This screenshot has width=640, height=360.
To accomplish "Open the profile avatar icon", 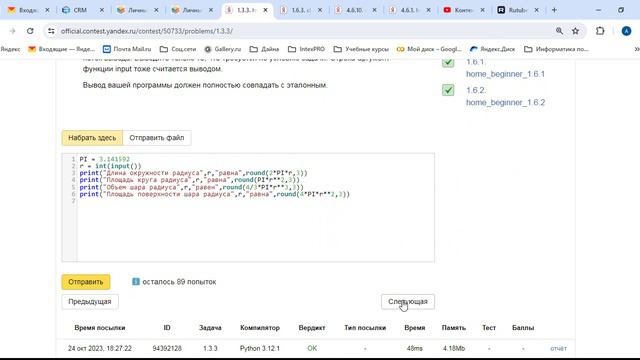I will click(x=626, y=31).
